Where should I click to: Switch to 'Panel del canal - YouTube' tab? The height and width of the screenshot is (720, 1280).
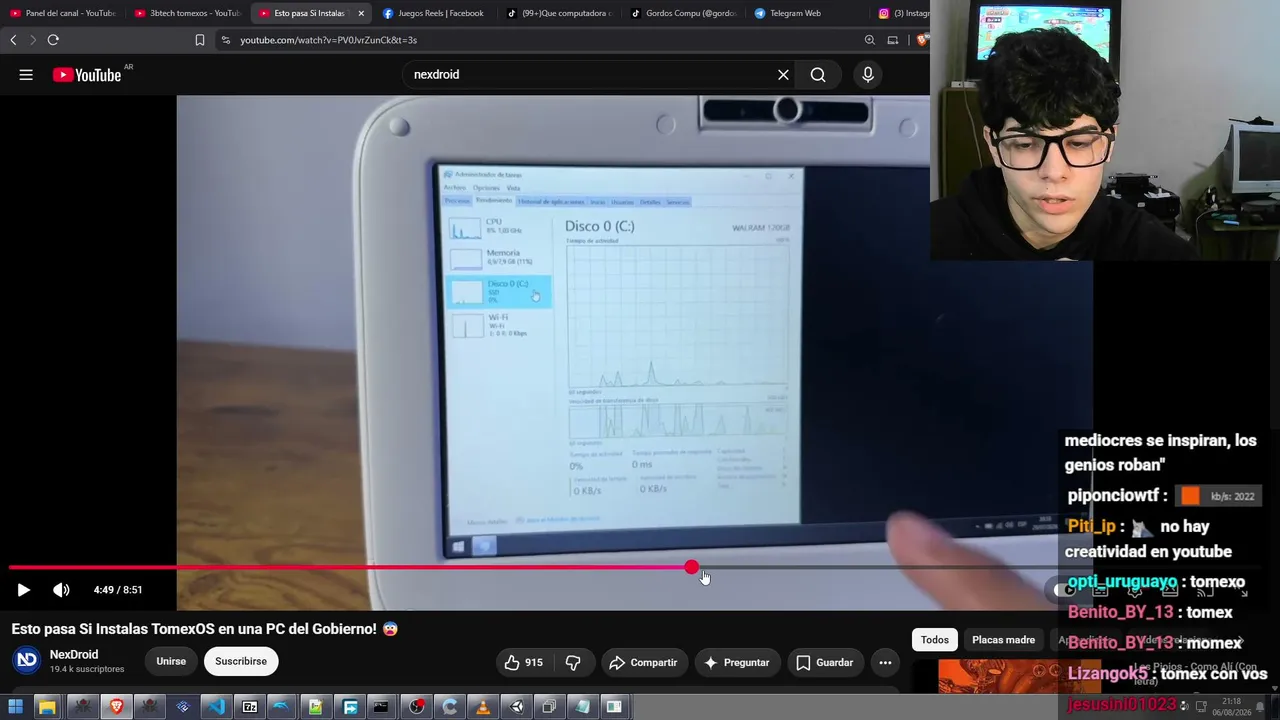coord(62,13)
